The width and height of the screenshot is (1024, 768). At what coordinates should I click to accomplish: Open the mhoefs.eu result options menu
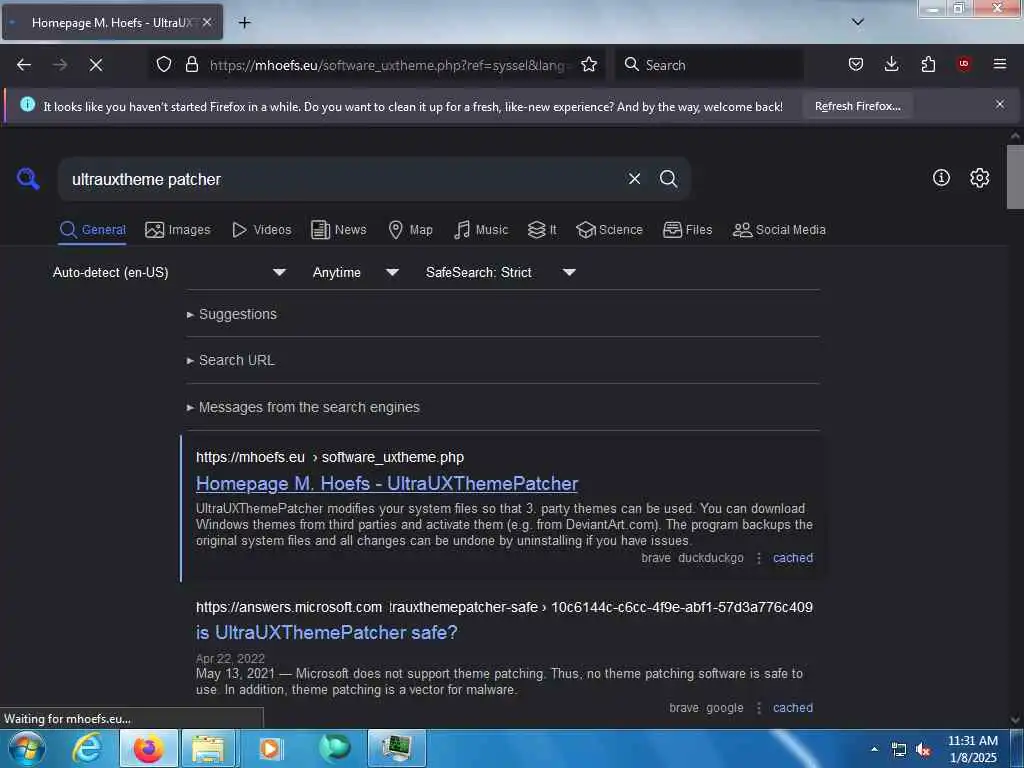758,558
